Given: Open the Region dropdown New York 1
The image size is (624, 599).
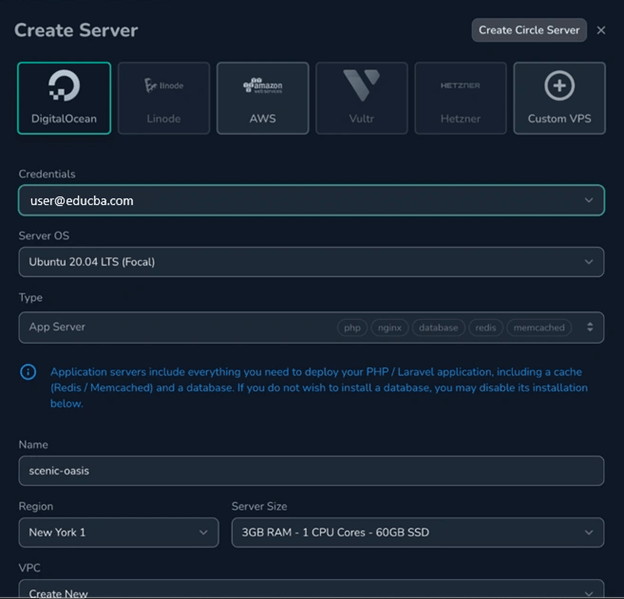Looking at the screenshot, I should [x=119, y=533].
